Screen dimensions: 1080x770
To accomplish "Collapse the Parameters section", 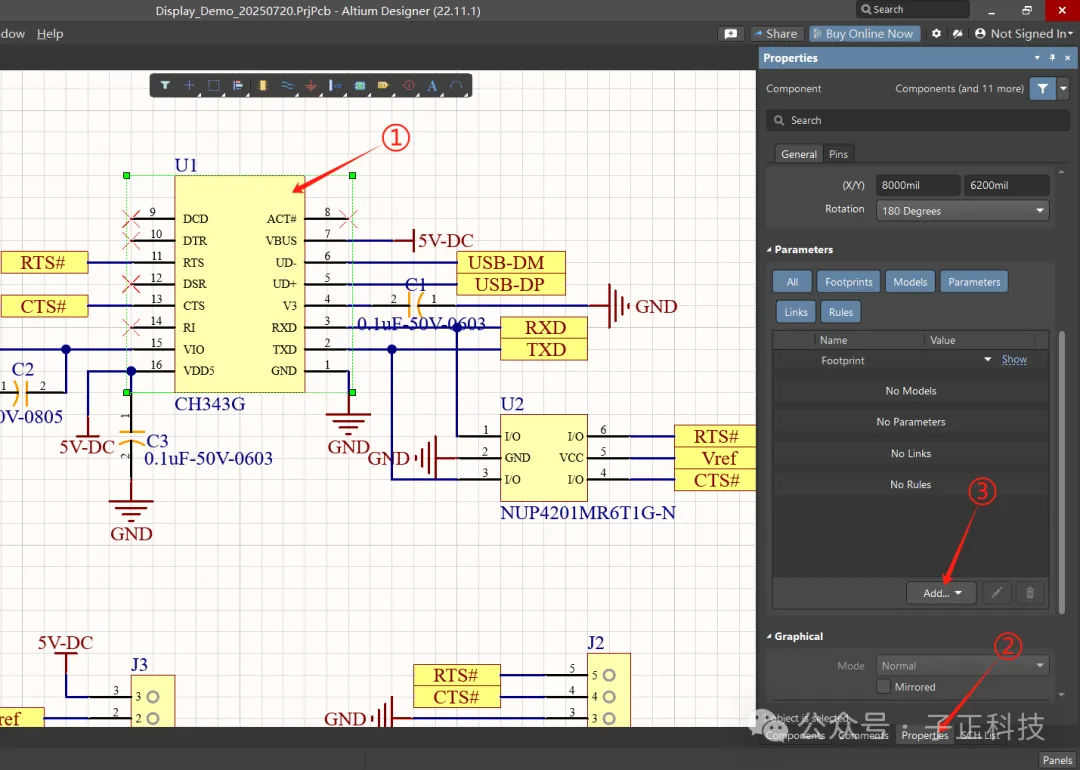I will pos(769,249).
